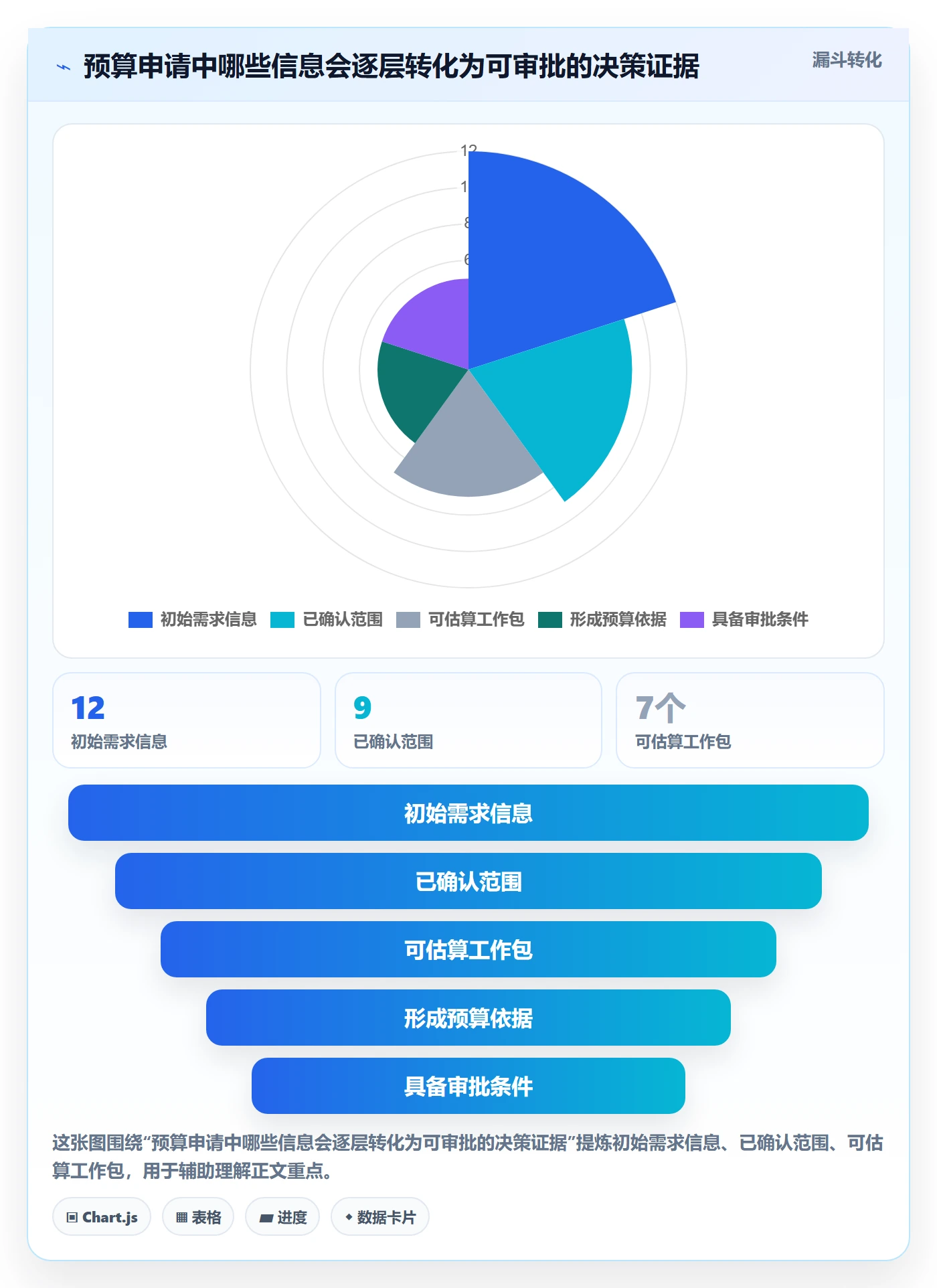Toggle 具备审批条件 legend item
This screenshot has height=1288, width=937.
point(744,620)
